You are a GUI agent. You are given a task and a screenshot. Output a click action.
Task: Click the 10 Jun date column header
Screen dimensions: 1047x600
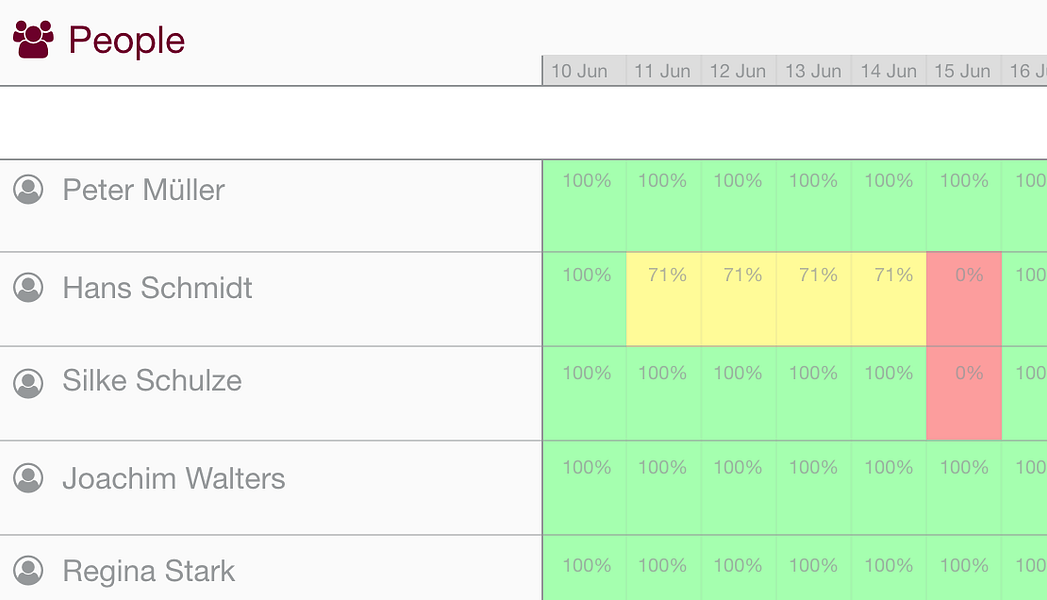click(x=579, y=71)
